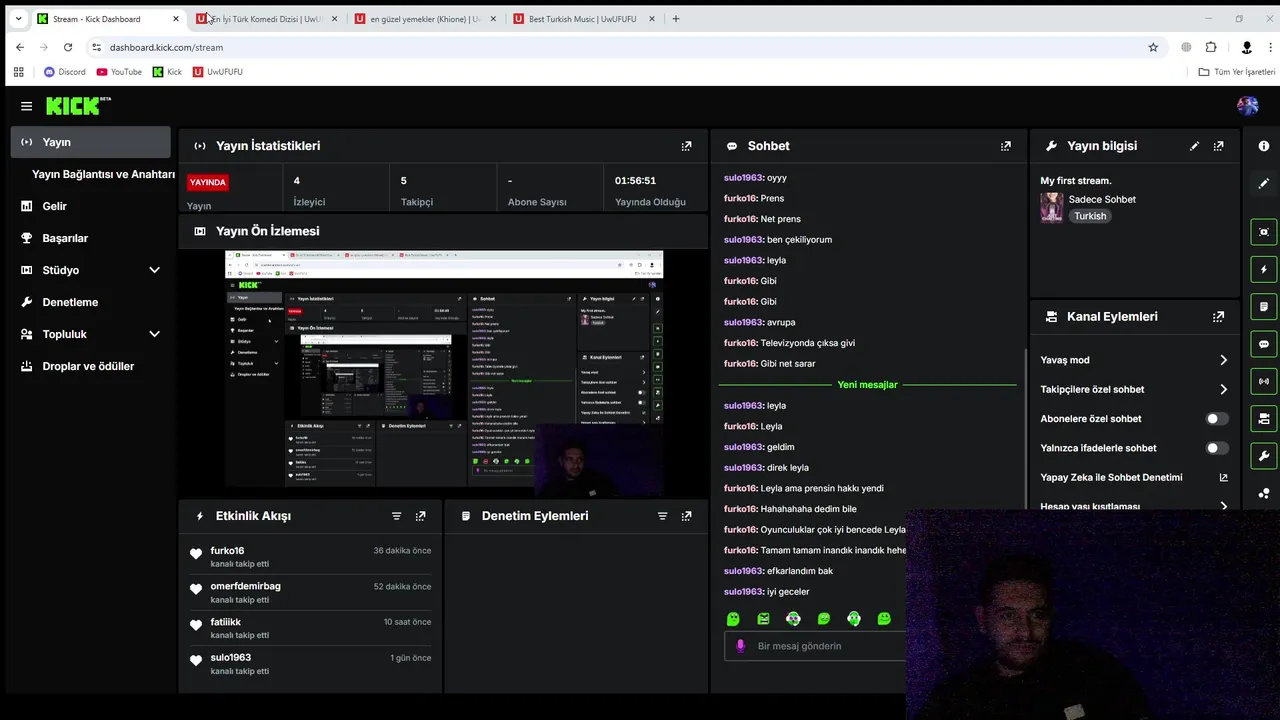The height and width of the screenshot is (720, 1280).
Task: Edit stream info with the Yayın bilgisi pencil
Action: click(x=1194, y=146)
